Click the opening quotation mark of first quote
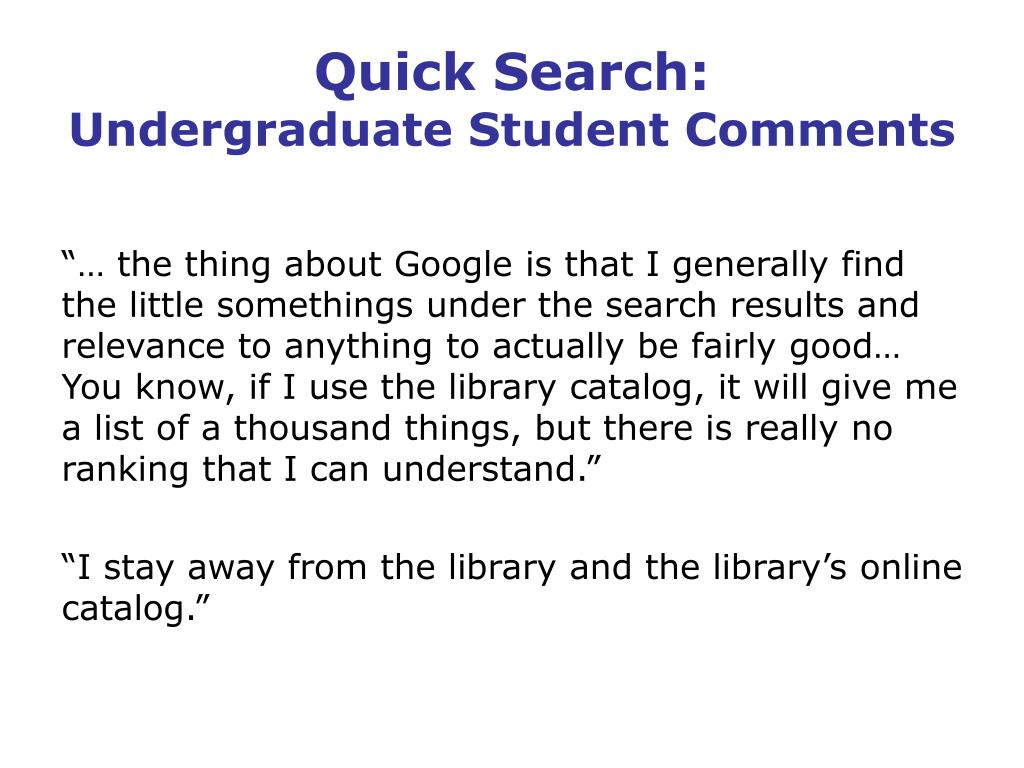 point(69,257)
